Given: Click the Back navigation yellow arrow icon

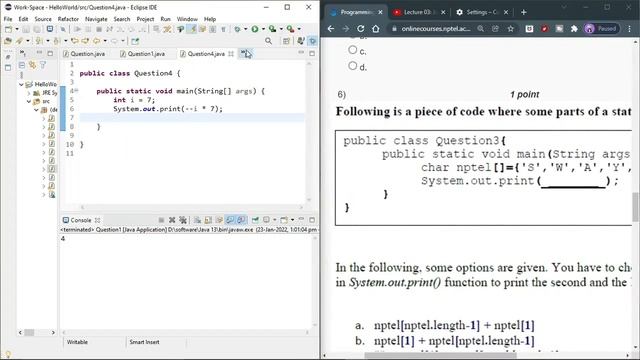Looking at the screenshot, I should click(96, 41).
